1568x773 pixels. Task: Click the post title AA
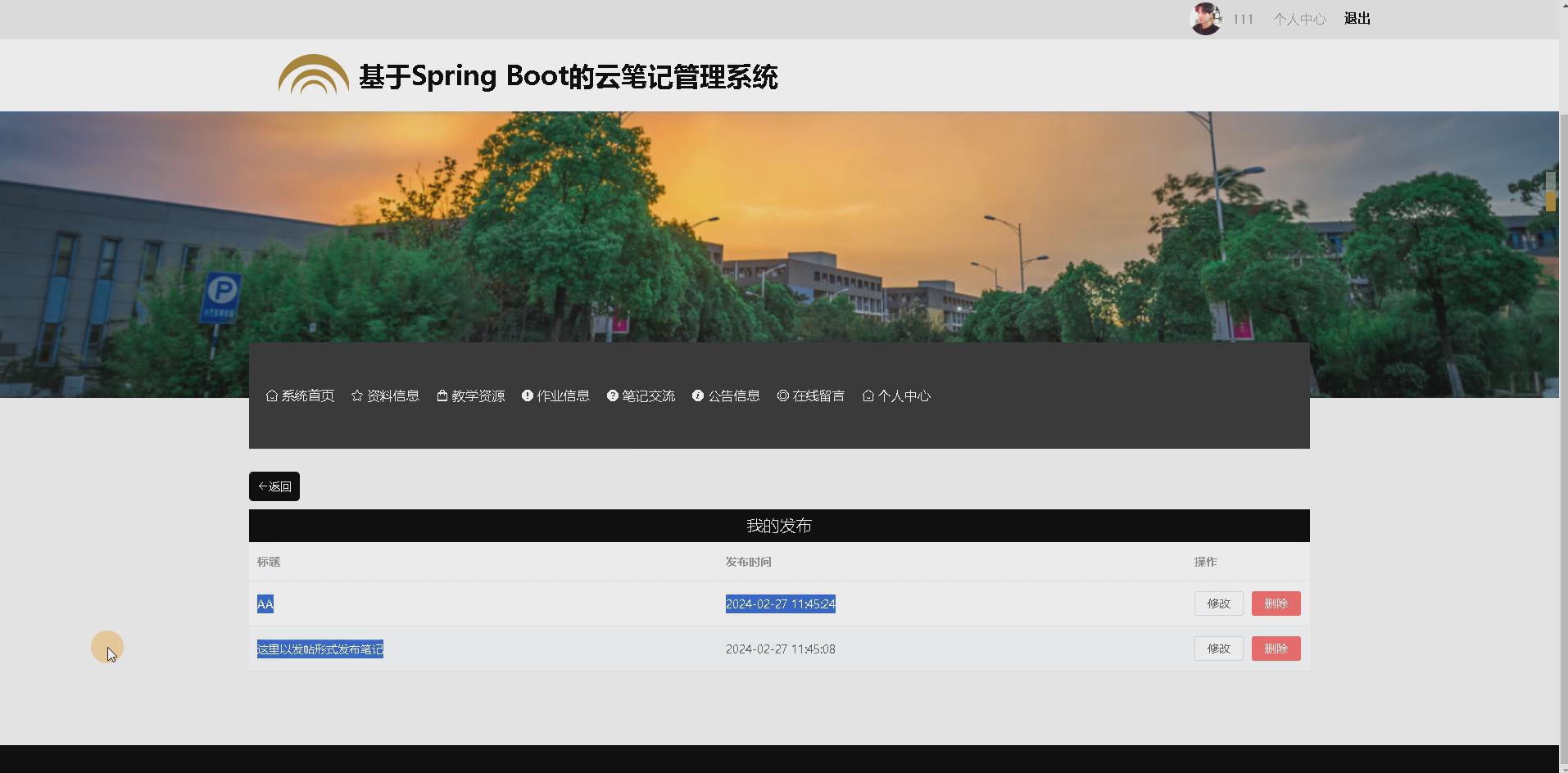(x=265, y=604)
